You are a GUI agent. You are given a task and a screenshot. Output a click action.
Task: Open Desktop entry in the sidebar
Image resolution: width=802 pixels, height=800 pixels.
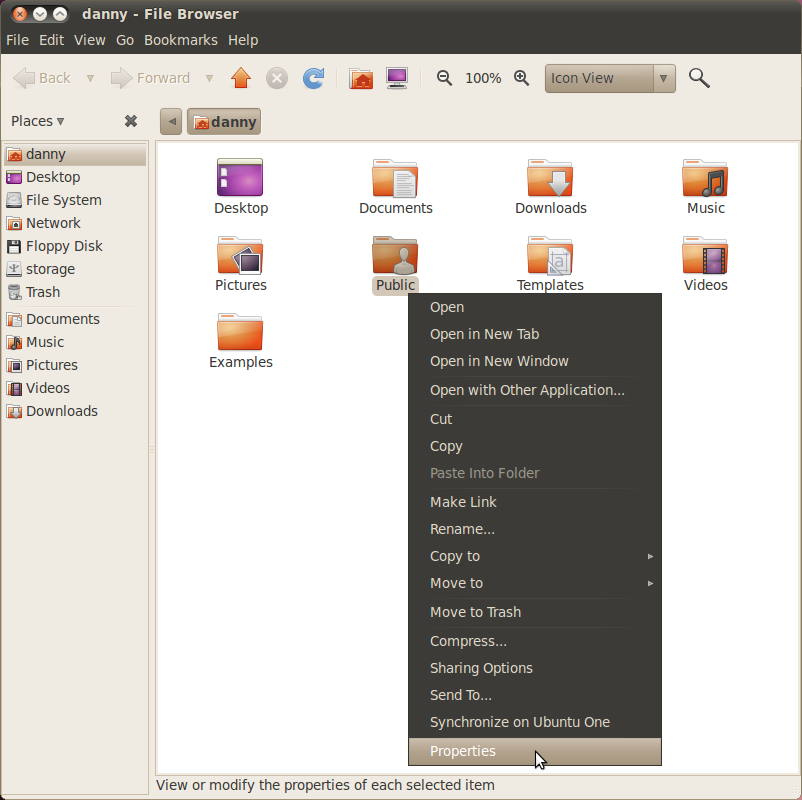[x=75, y=177]
